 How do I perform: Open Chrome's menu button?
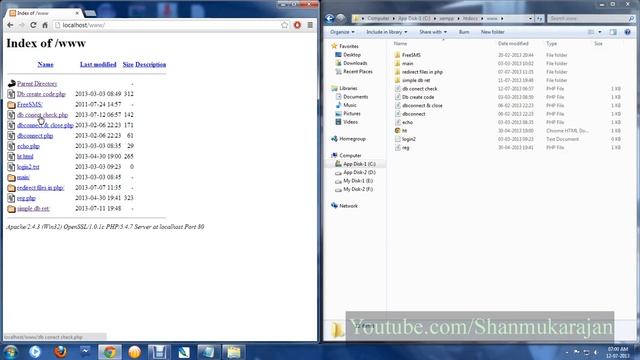(x=310, y=25)
